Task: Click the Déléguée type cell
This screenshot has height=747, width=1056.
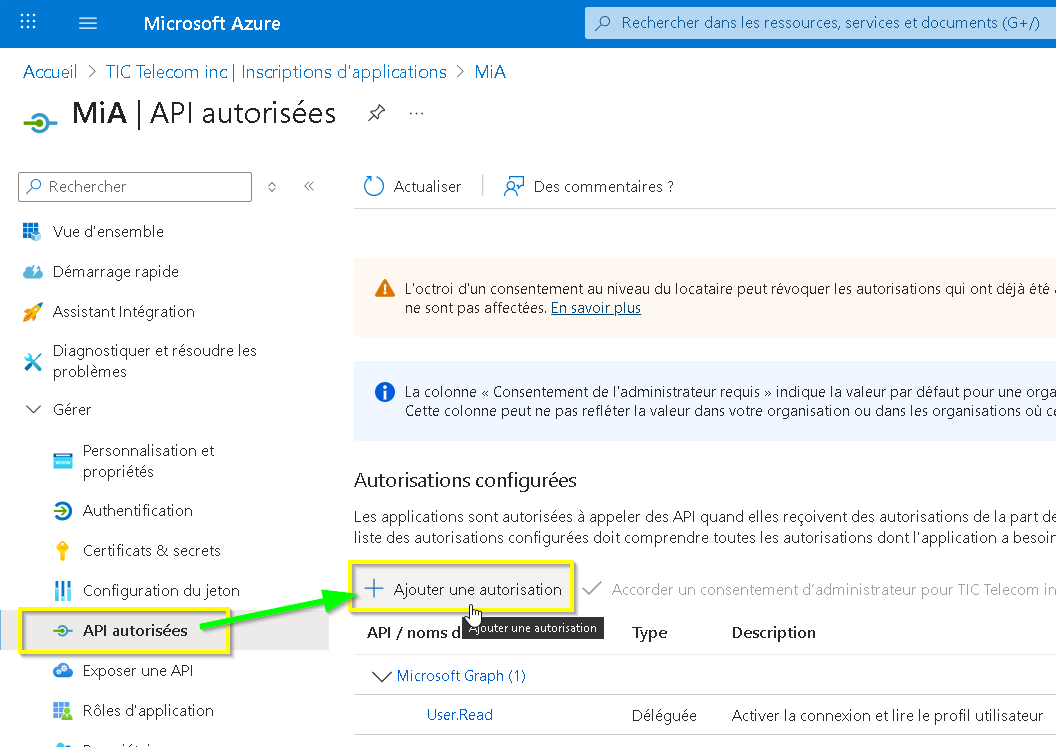Action: pos(664,715)
